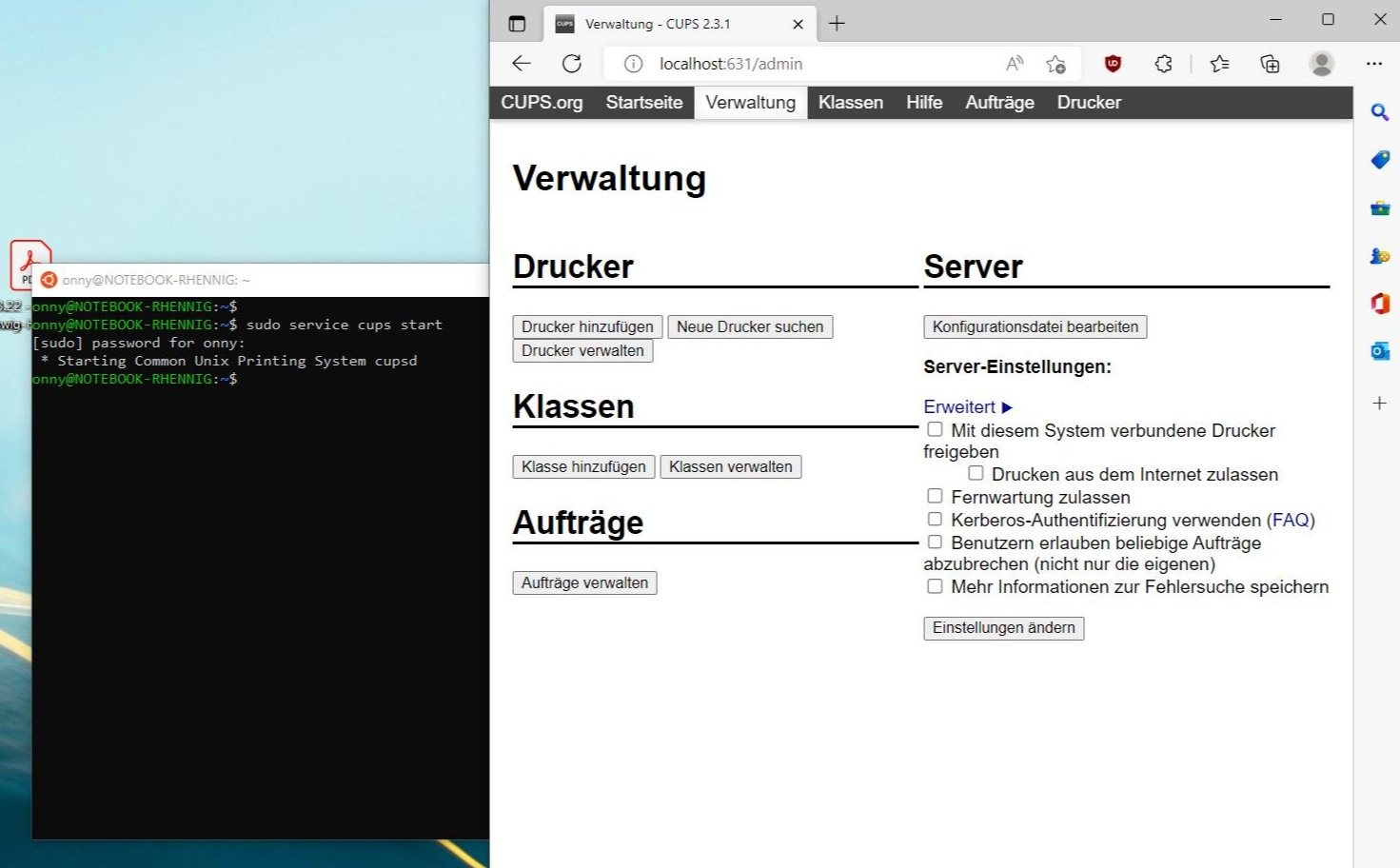1400x868 pixels.
Task: Open Collections in the browser toolbar
Action: [x=1270, y=63]
